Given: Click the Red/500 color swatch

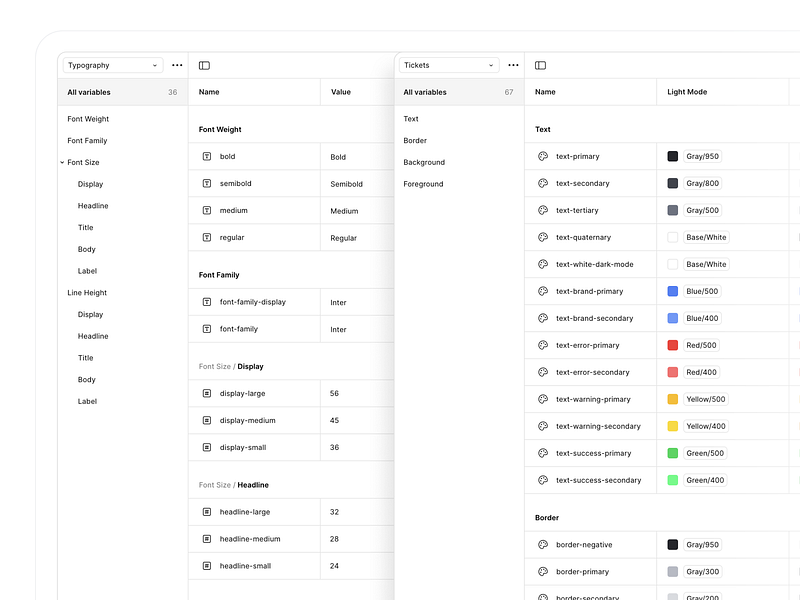Looking at the screenshot, I should (x=672, y=345).
